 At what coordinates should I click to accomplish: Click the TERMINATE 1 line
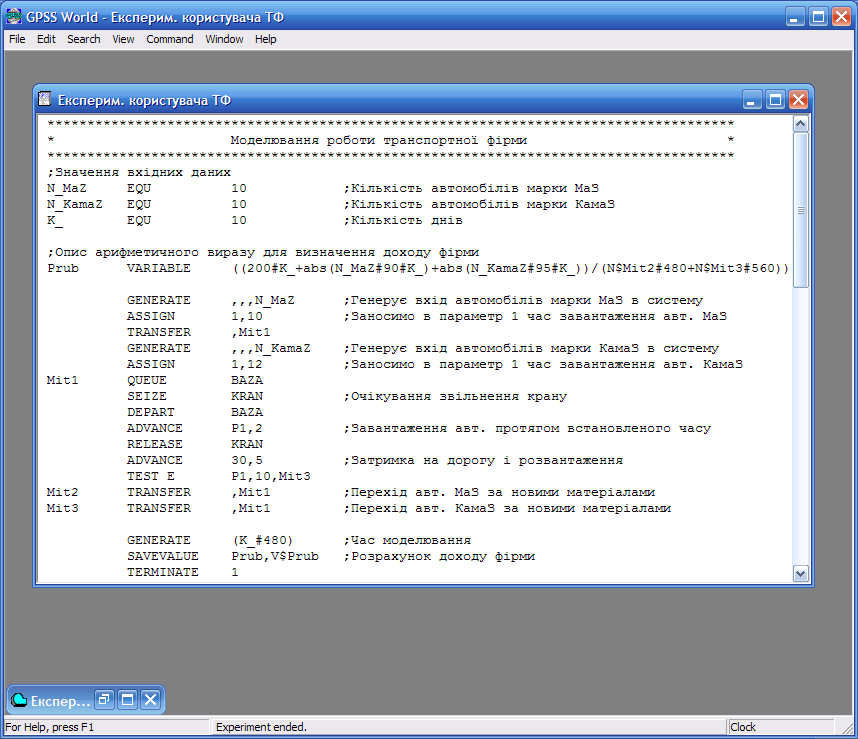tap(183, 572)
